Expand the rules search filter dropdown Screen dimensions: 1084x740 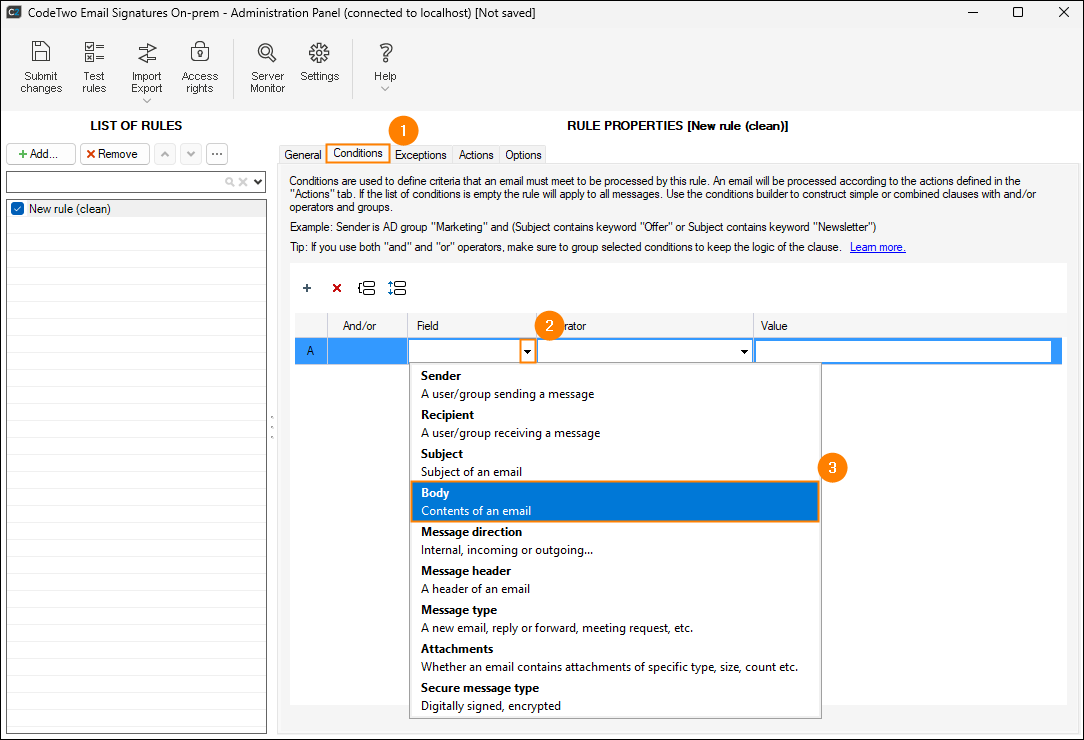point(259,182)
